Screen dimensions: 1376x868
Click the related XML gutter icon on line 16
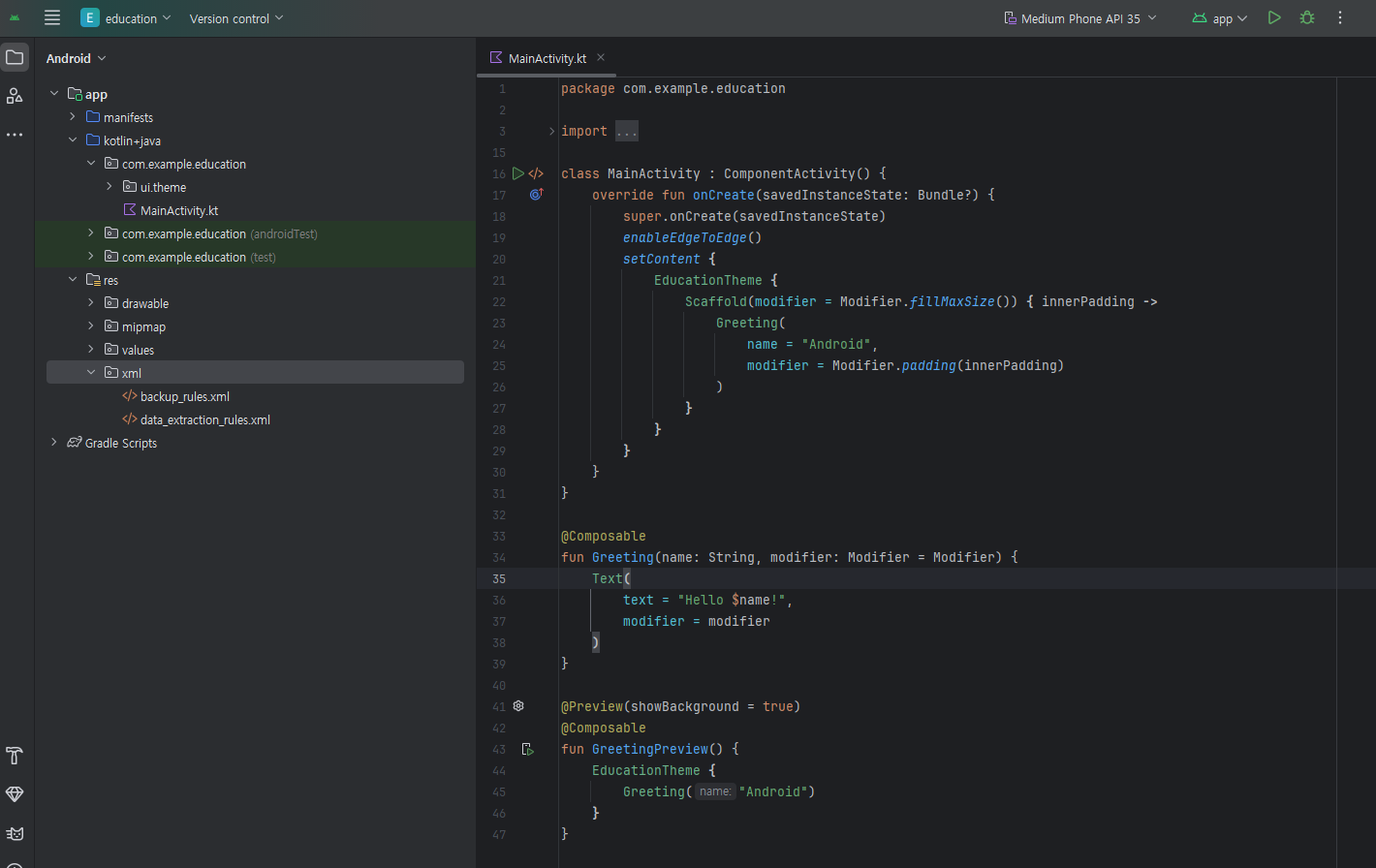(x=536, y=173)
